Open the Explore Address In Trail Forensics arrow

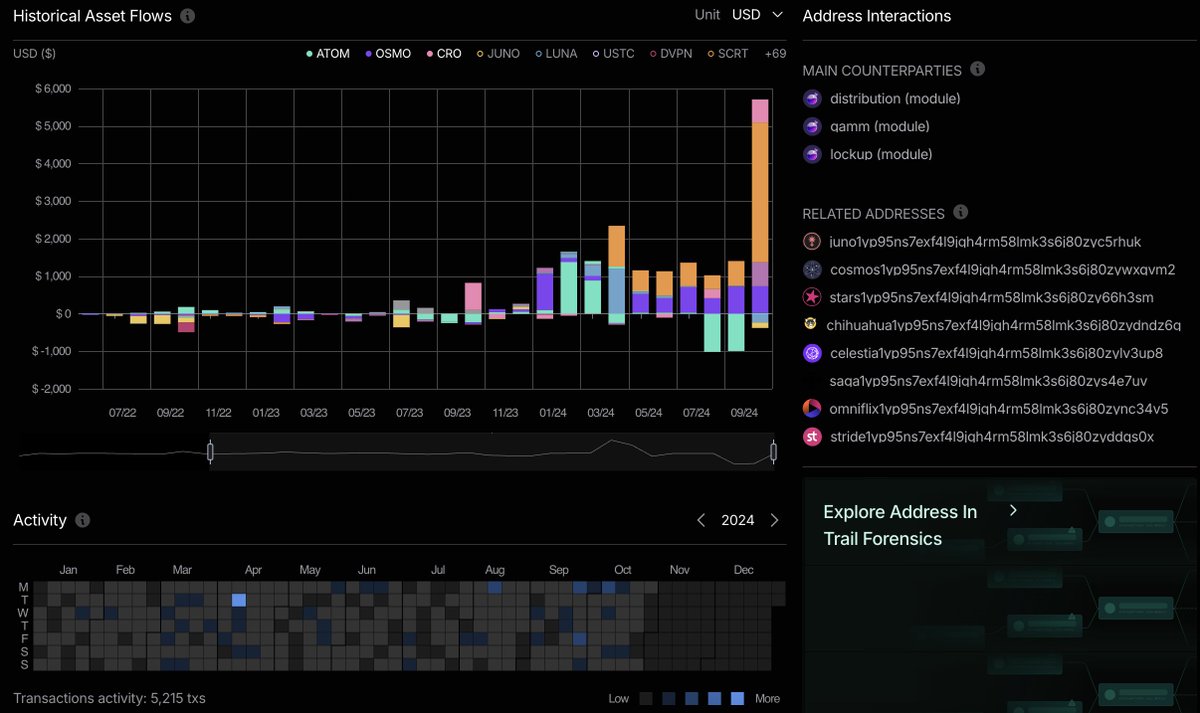point(1013,510)
